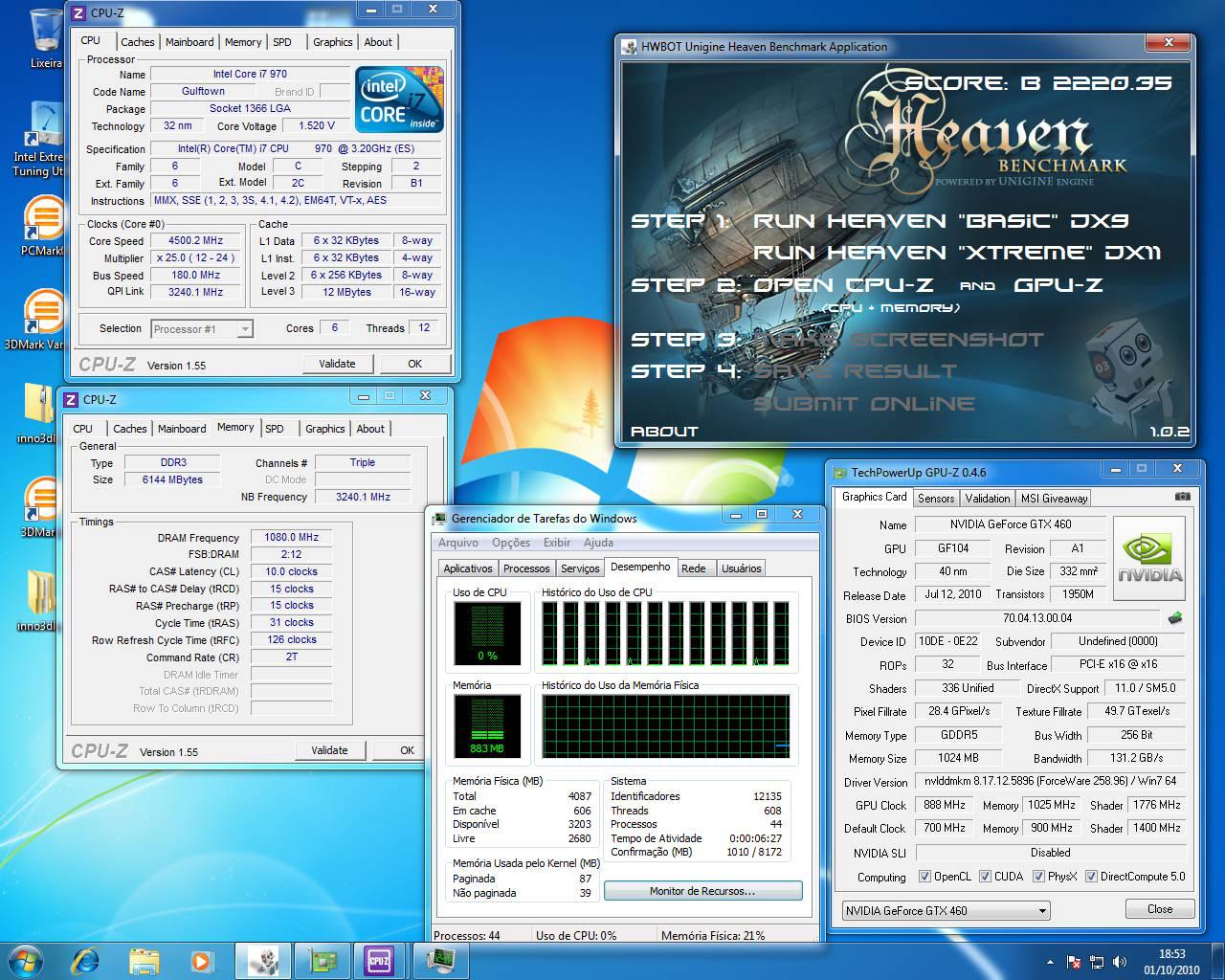Toggle the CUDA checkbox in GPU-Z

(x=985, y=876)
